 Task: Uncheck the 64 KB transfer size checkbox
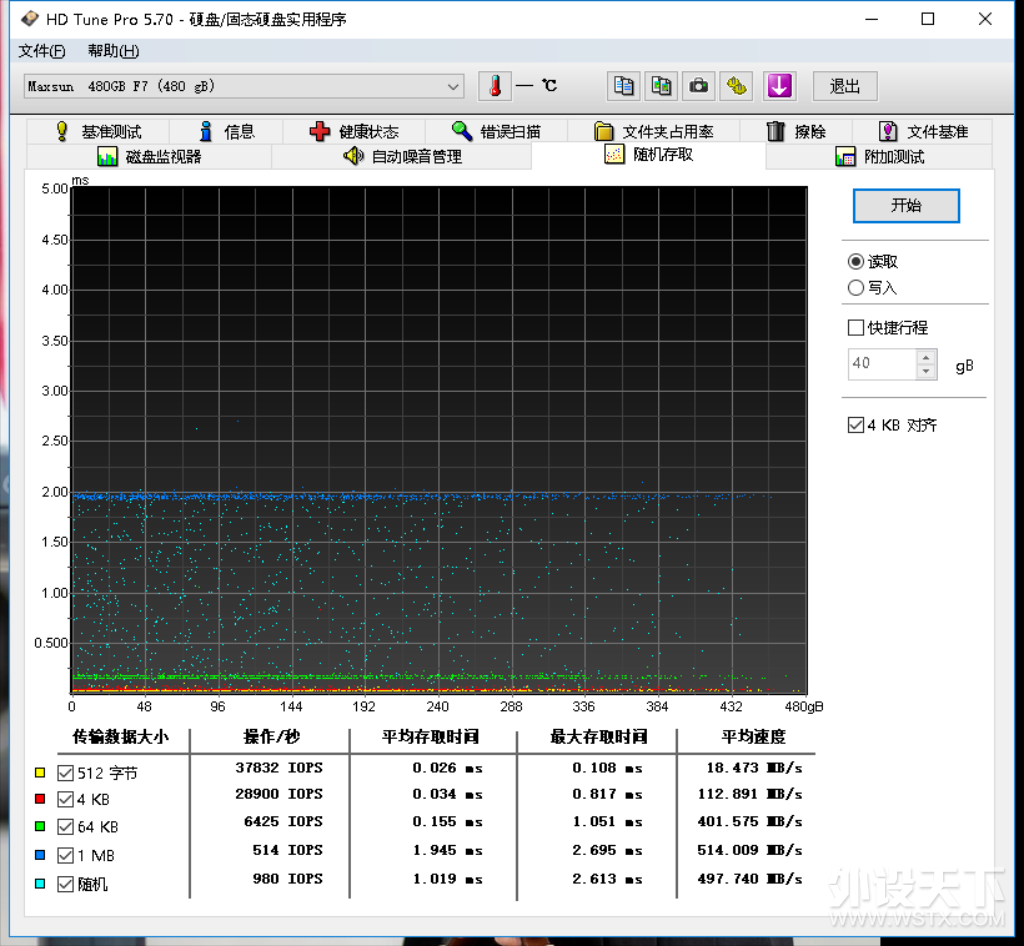65,827
